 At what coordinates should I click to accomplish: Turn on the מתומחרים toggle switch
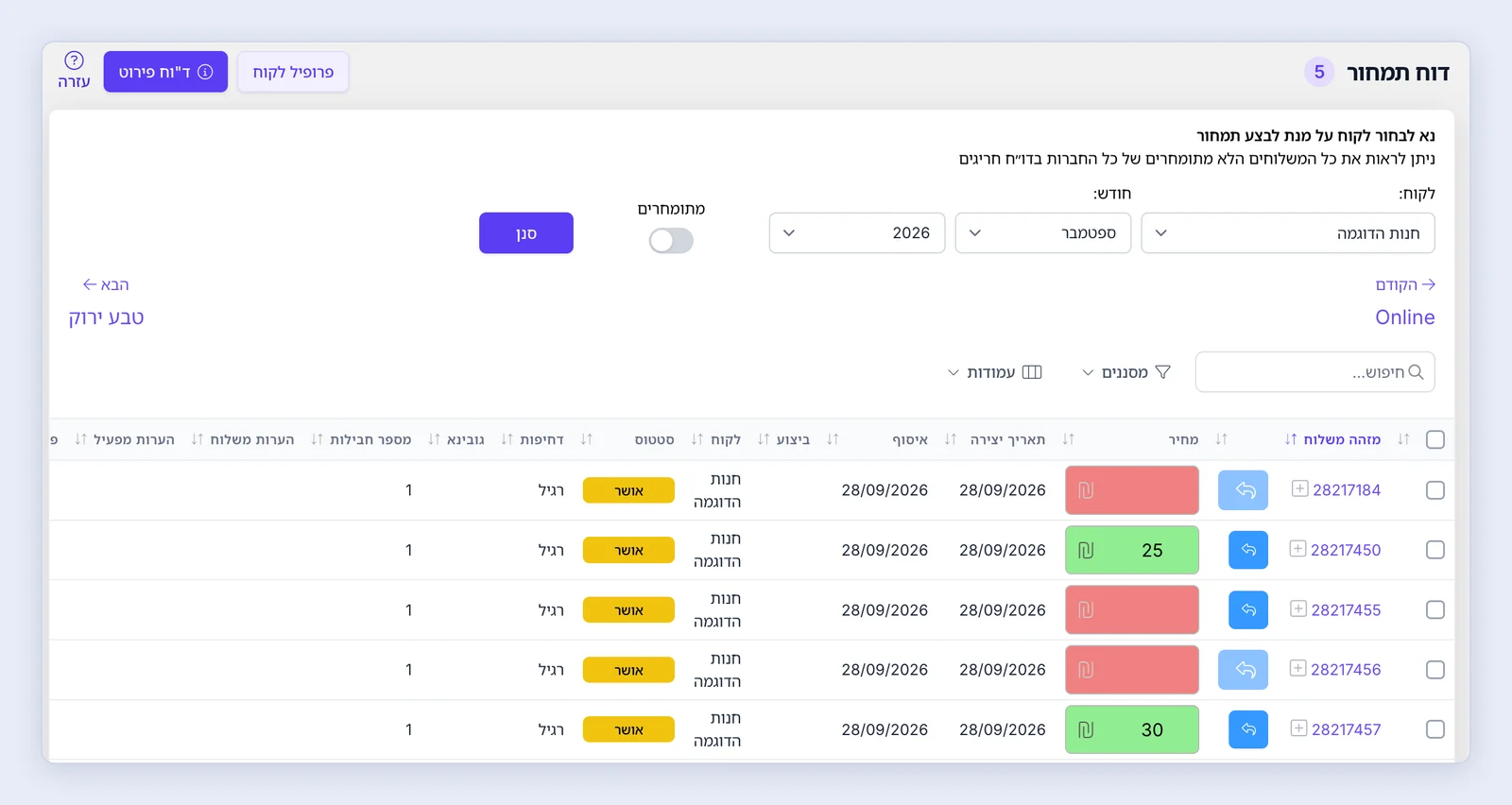click(x=671, y=241)
